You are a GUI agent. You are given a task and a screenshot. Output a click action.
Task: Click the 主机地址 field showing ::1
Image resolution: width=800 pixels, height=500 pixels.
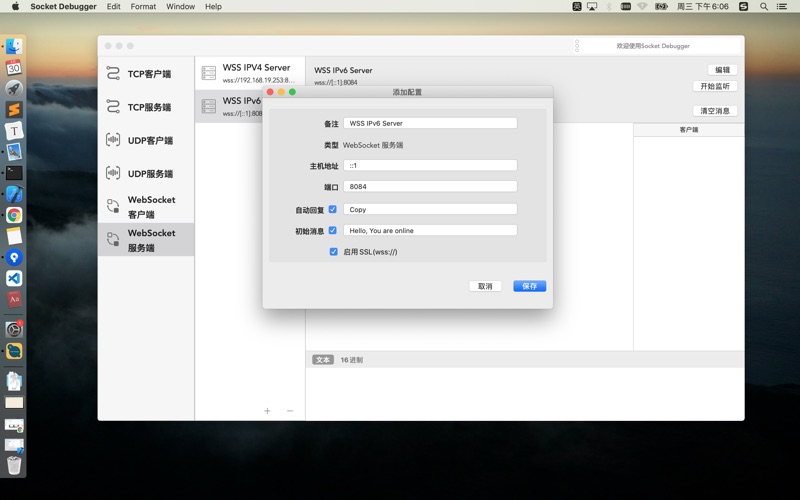click(430, 165)
